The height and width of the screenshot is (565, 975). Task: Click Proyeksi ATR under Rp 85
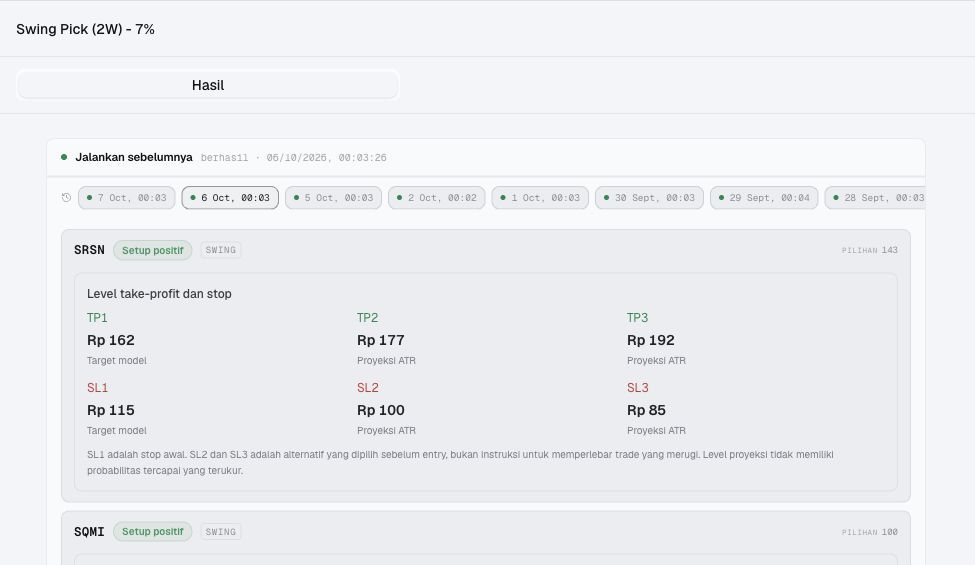[x=656, y=431]
